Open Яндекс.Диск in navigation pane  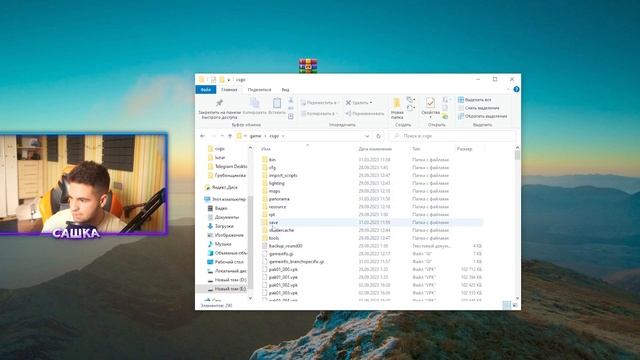pyautogui.click(x=221, y=187)
